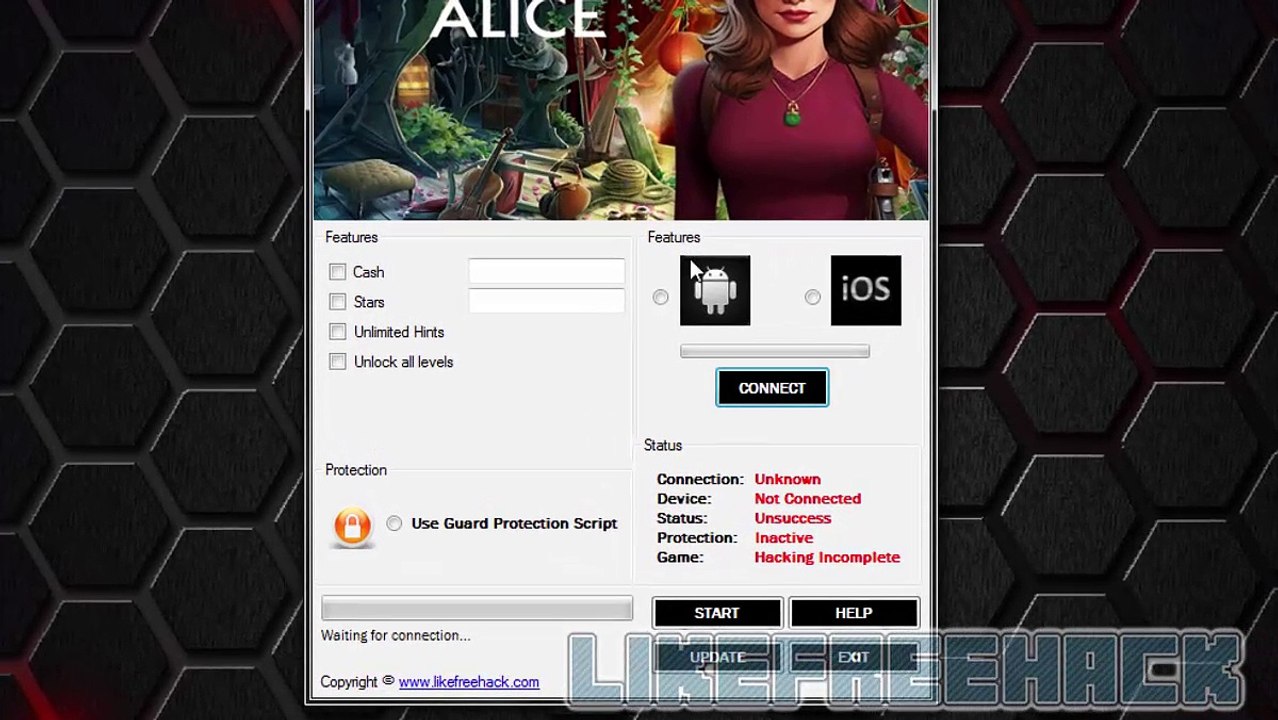Image resolution: width=1278 pixels, height=720 pixels.
Task: Click the 'Waiting for connection...' status text
Action: pos(396,635)
